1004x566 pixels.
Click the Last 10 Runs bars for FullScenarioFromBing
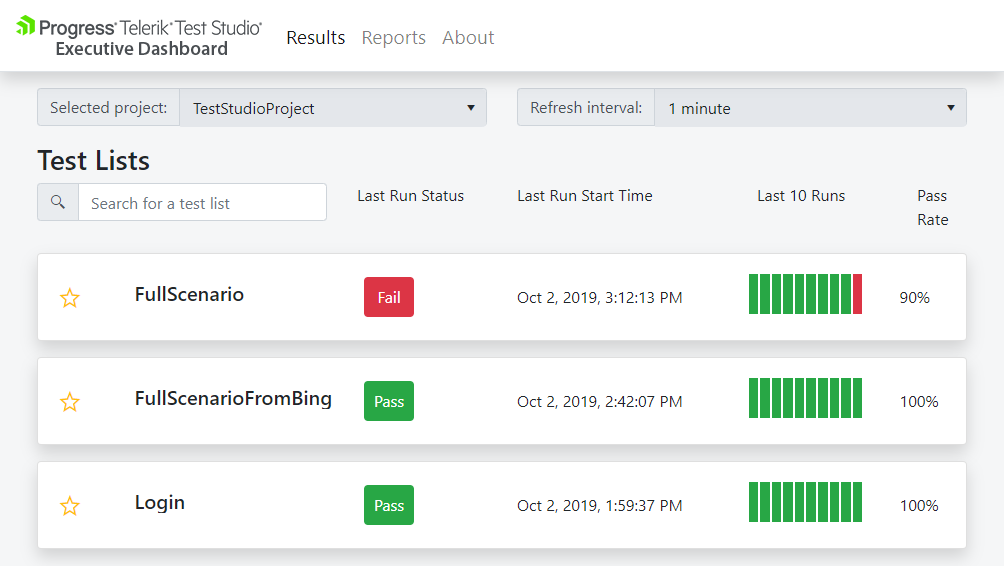point(806,398)
